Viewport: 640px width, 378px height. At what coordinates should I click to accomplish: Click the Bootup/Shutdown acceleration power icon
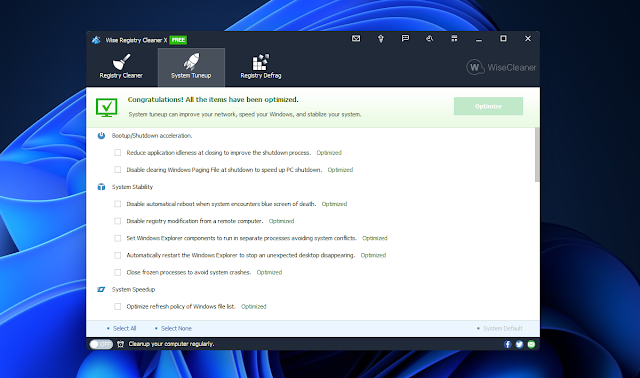(x=101, y=136)
